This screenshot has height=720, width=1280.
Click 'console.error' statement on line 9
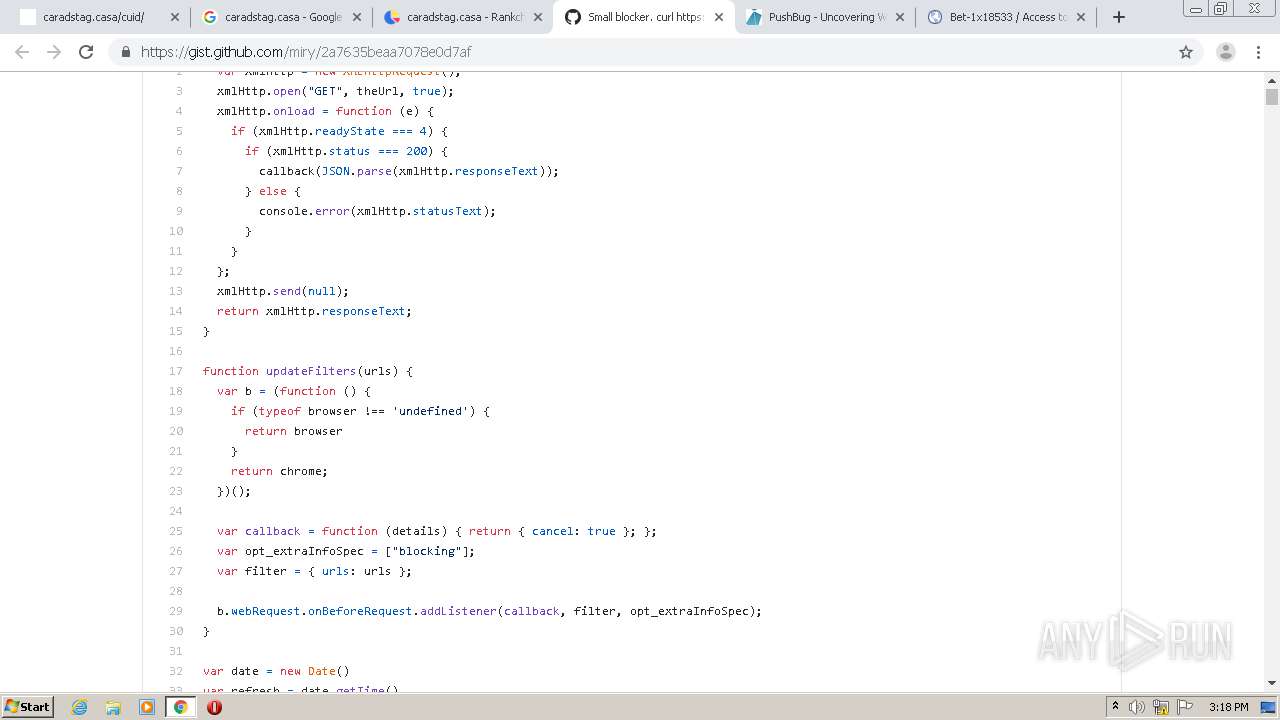click(x=304, y=211)
